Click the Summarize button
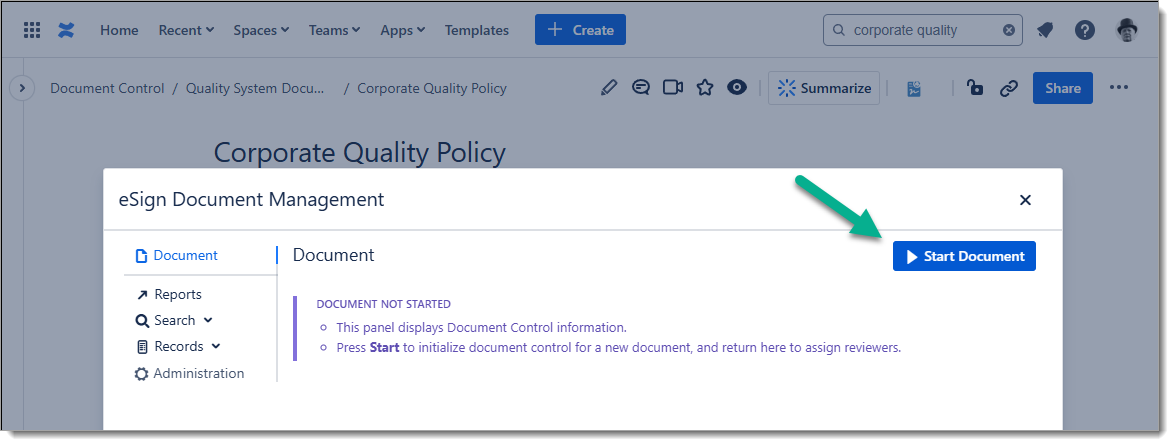 click(824, 88)
